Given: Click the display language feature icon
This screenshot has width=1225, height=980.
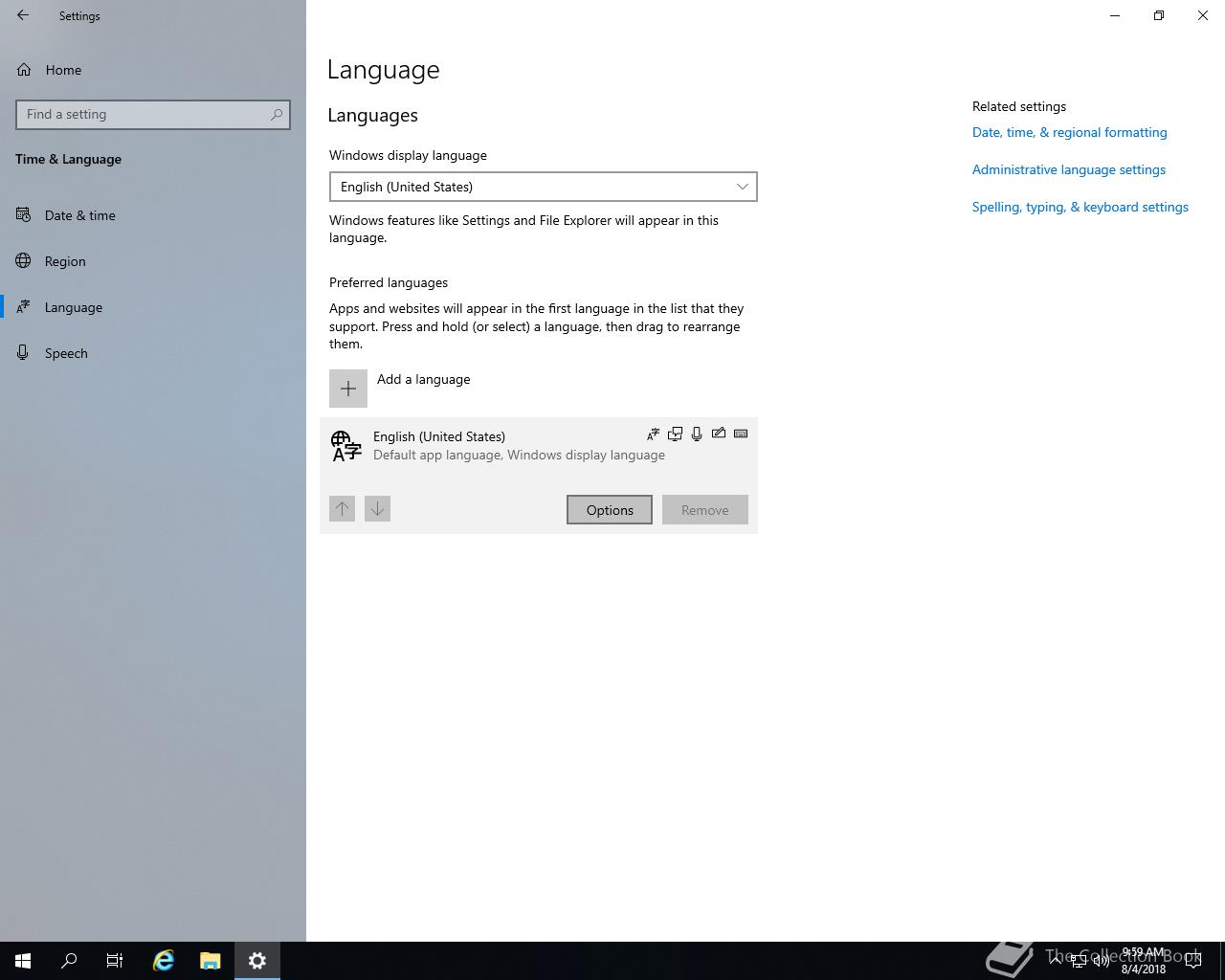Looking at the screenshot, I should pos(675,434).
